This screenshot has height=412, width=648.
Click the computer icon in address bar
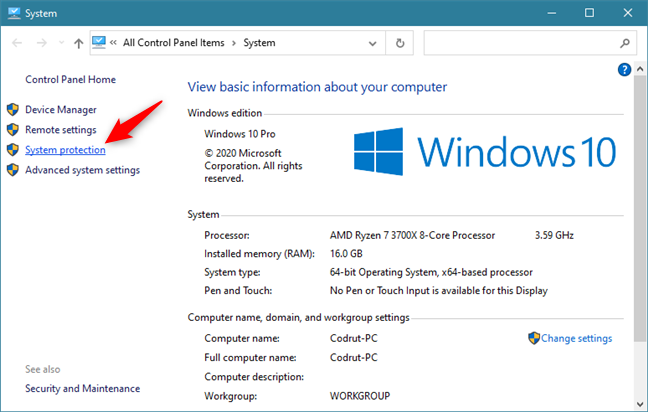99,44
